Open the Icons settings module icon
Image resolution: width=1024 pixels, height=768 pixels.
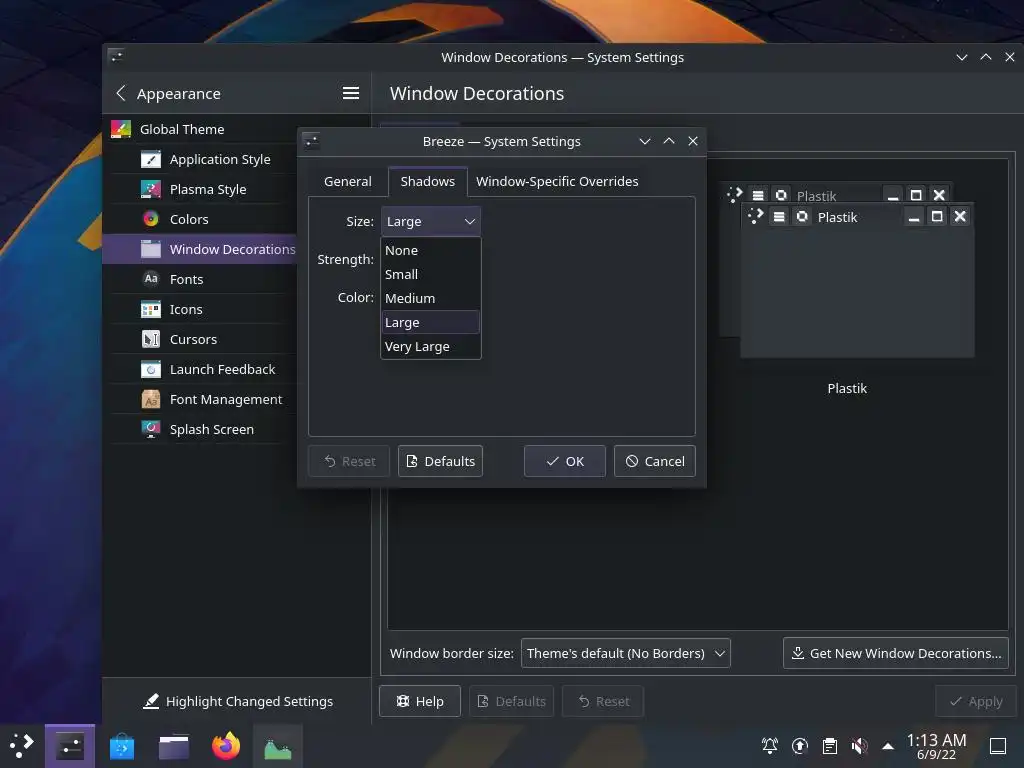pos(151,310)
